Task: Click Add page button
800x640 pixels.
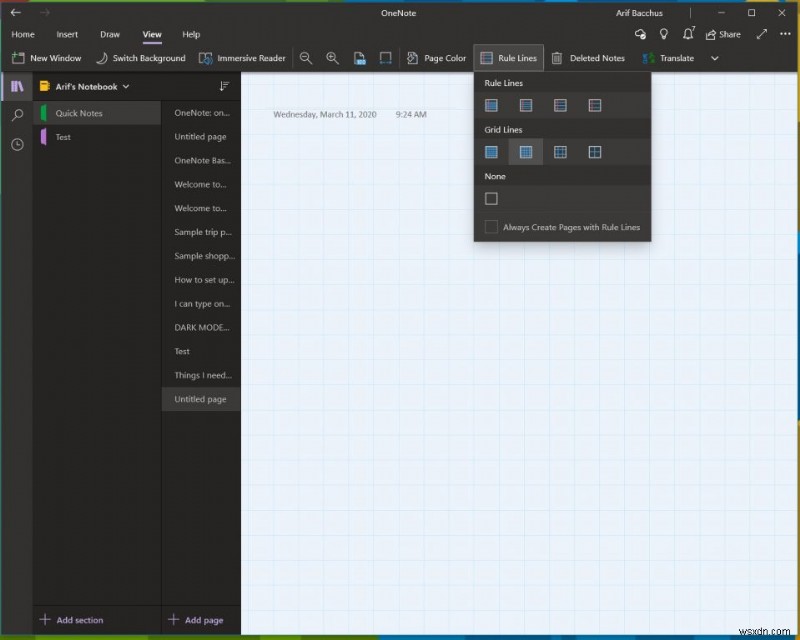Action: [197, 620]
